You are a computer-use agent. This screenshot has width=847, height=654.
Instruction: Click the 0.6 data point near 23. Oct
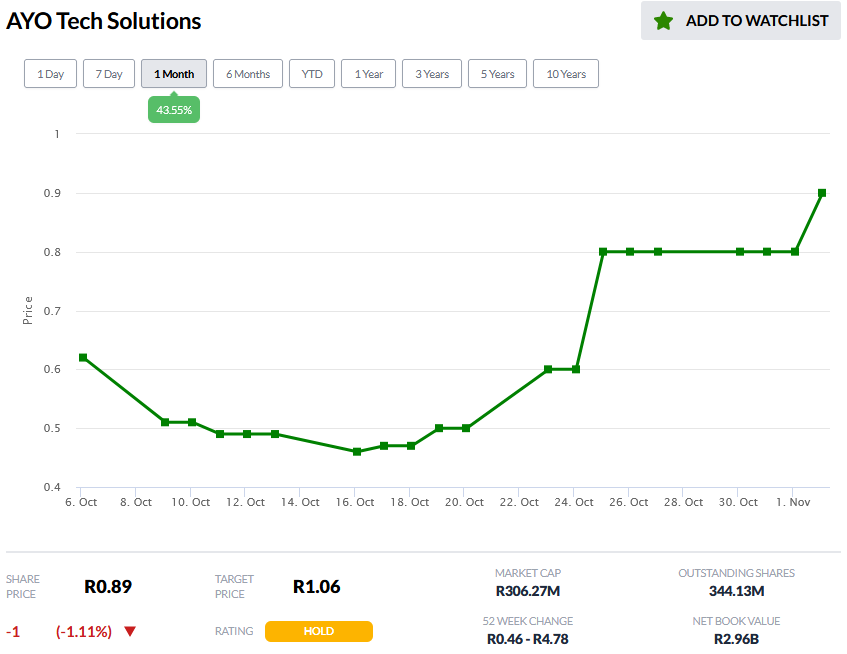(548, 369)
